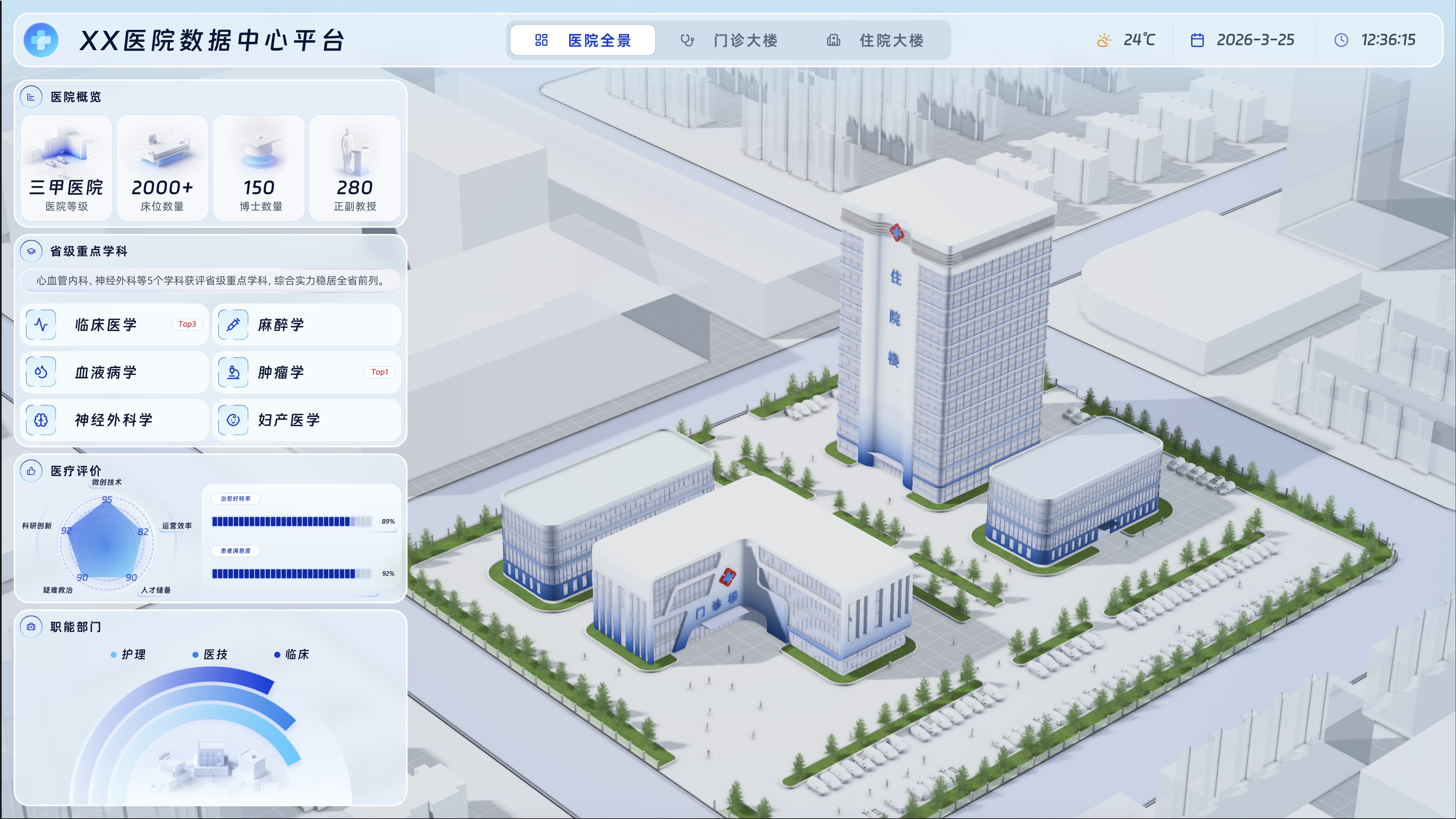This screenshot has width=1456, height=819.
Task: Click the clock icon beside the time
Action: (x=1341, y=40)
